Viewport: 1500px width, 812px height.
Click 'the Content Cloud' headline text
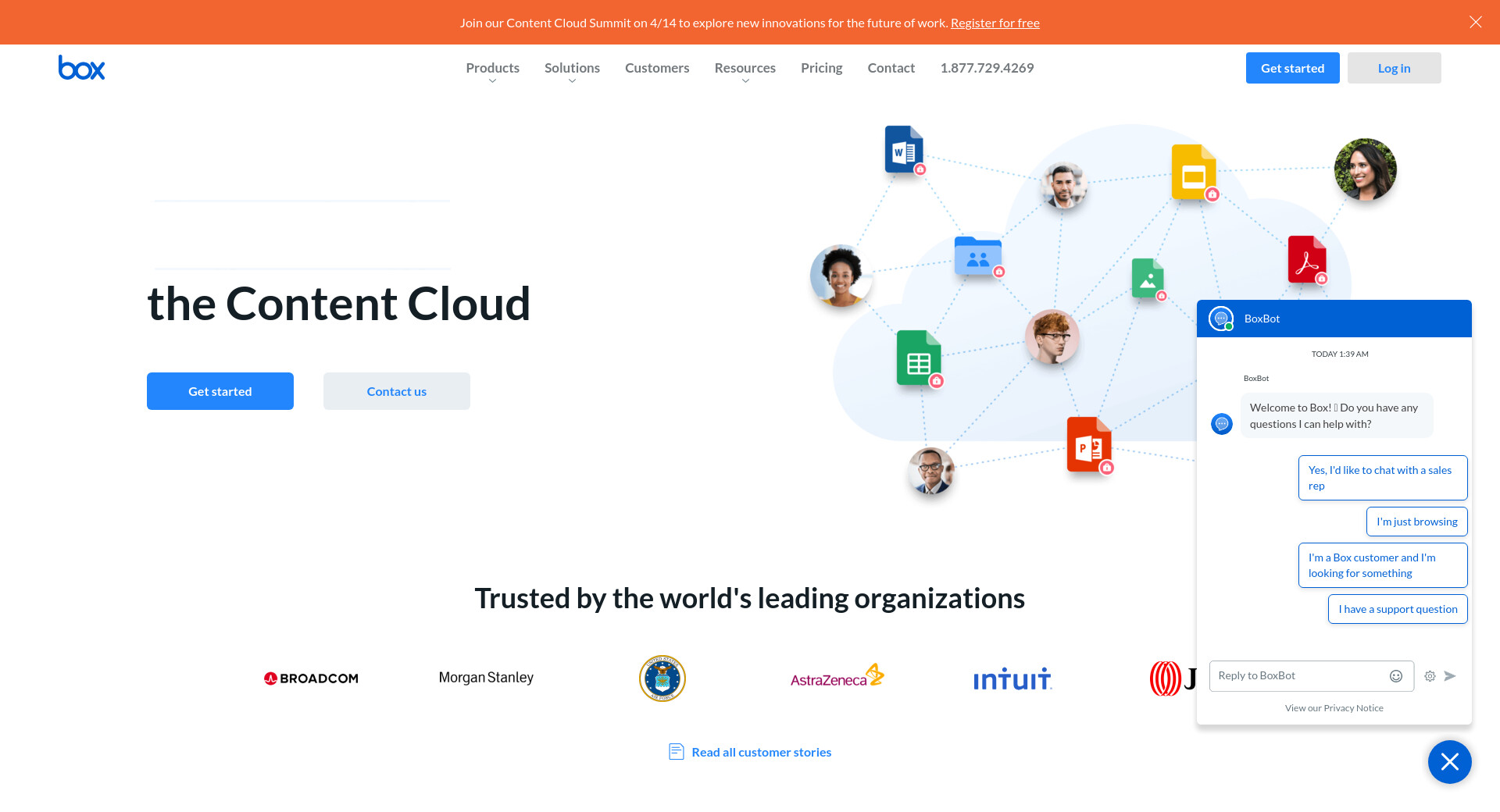[339, 304]
